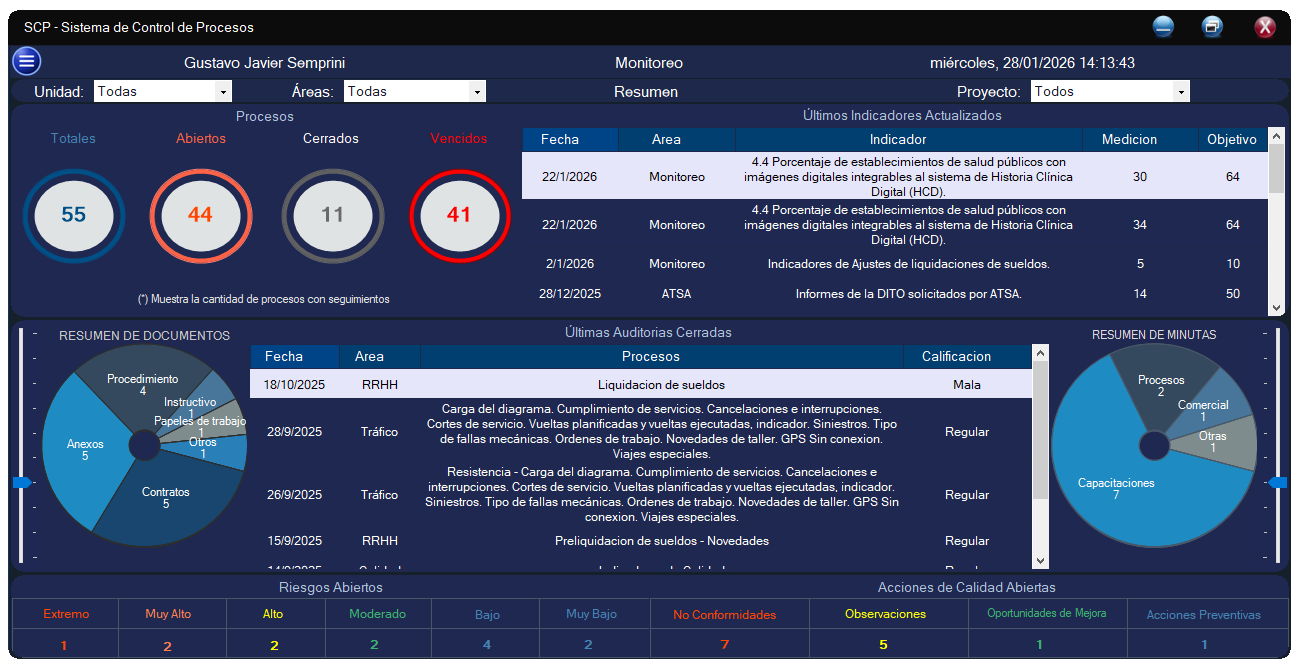Click the Calificacion column header
1305x665 pixels.
point(966,357)
